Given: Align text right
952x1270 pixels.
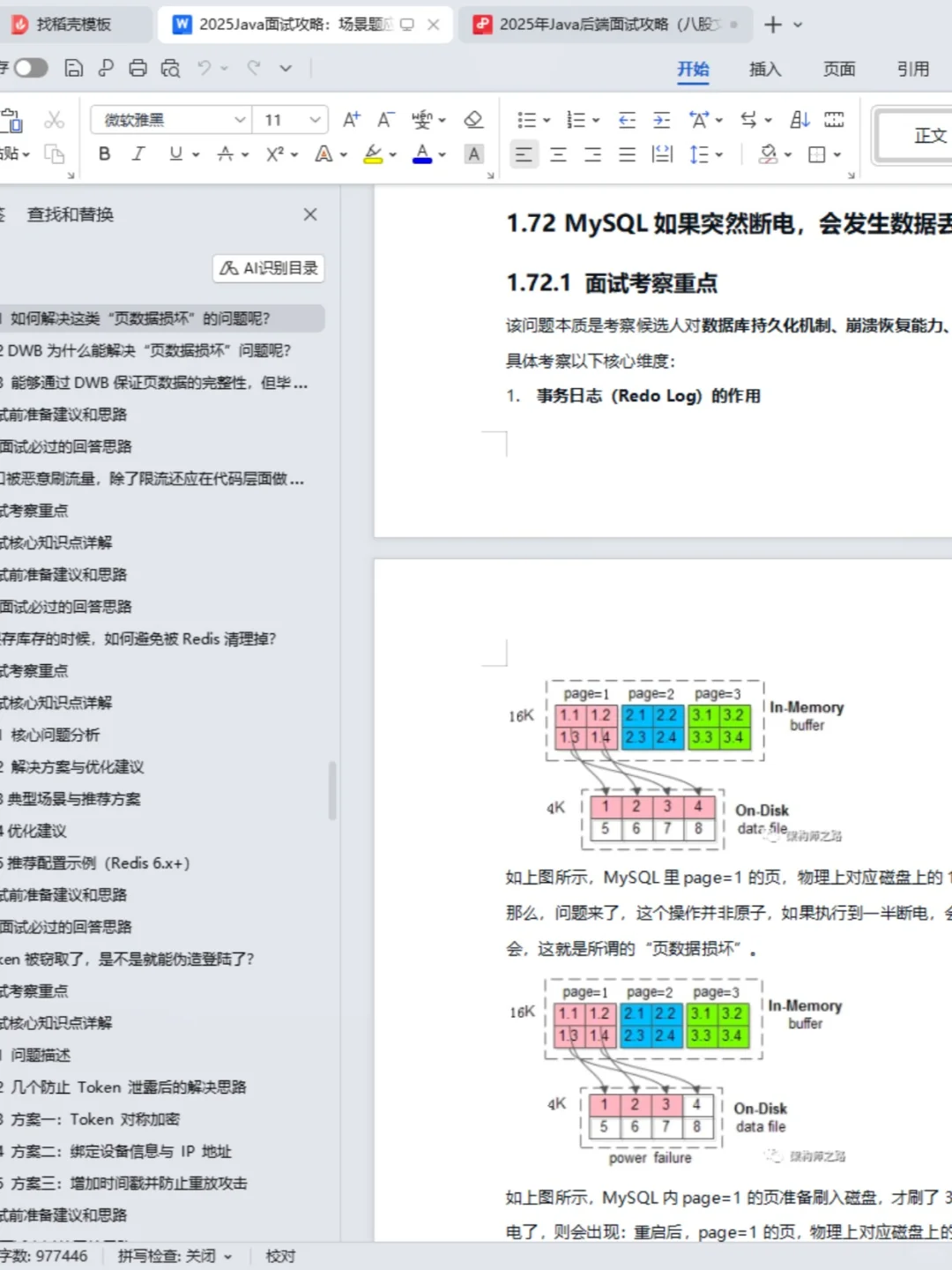Looking at the screenshot, I should pyautogui.click(x=592, y=155).
